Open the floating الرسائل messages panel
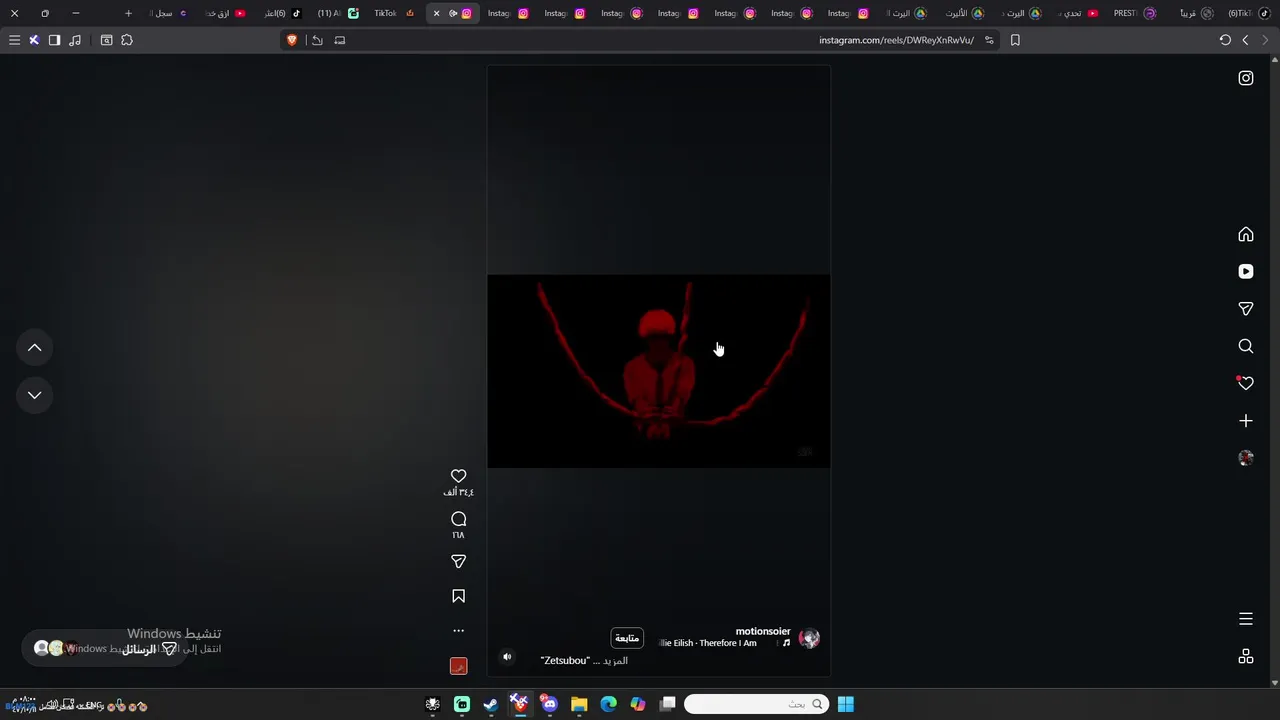The height and width of the screenshot is (720, 1280). (x=104, y=648)
